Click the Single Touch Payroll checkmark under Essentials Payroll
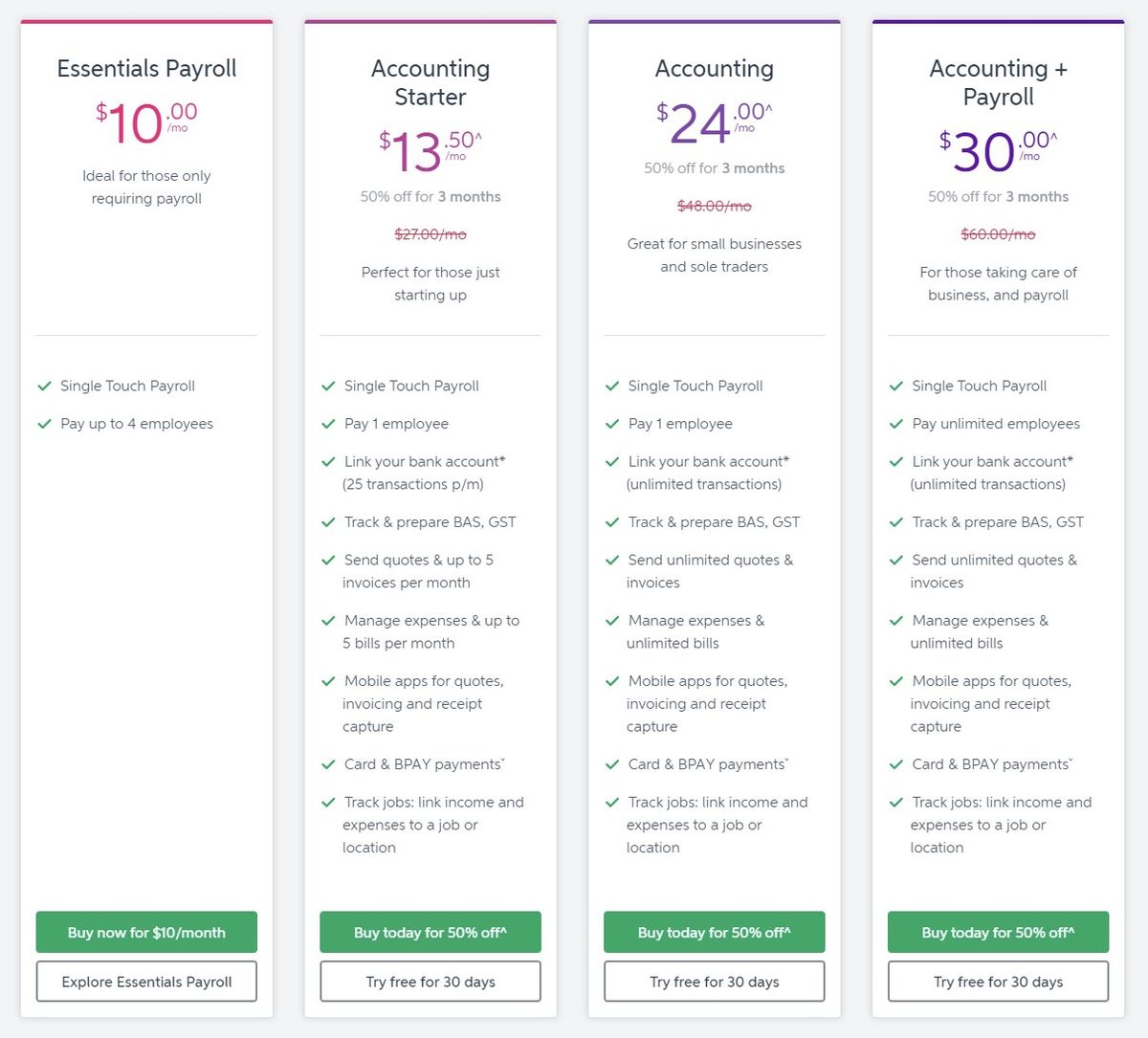The image size is (1148, 1038). point(44,386)
